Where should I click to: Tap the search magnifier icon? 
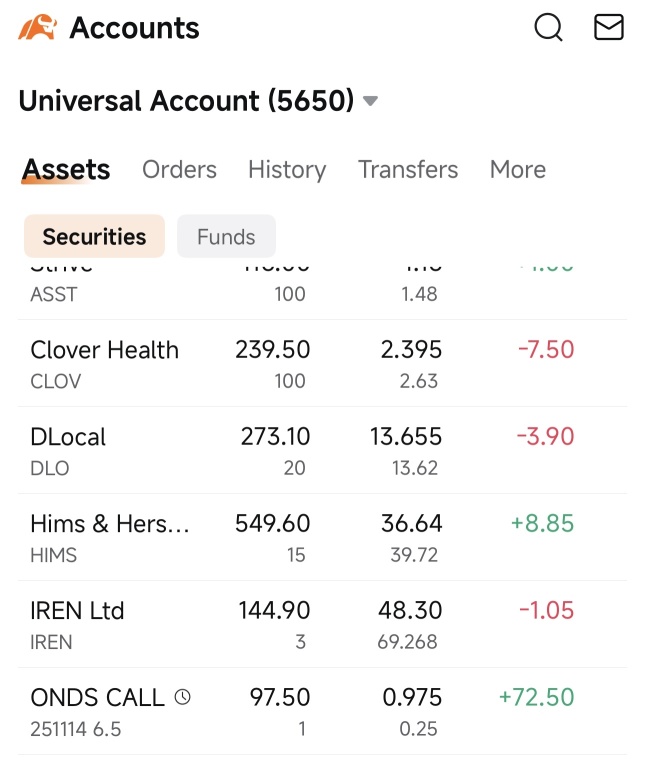tap(548, 27)
